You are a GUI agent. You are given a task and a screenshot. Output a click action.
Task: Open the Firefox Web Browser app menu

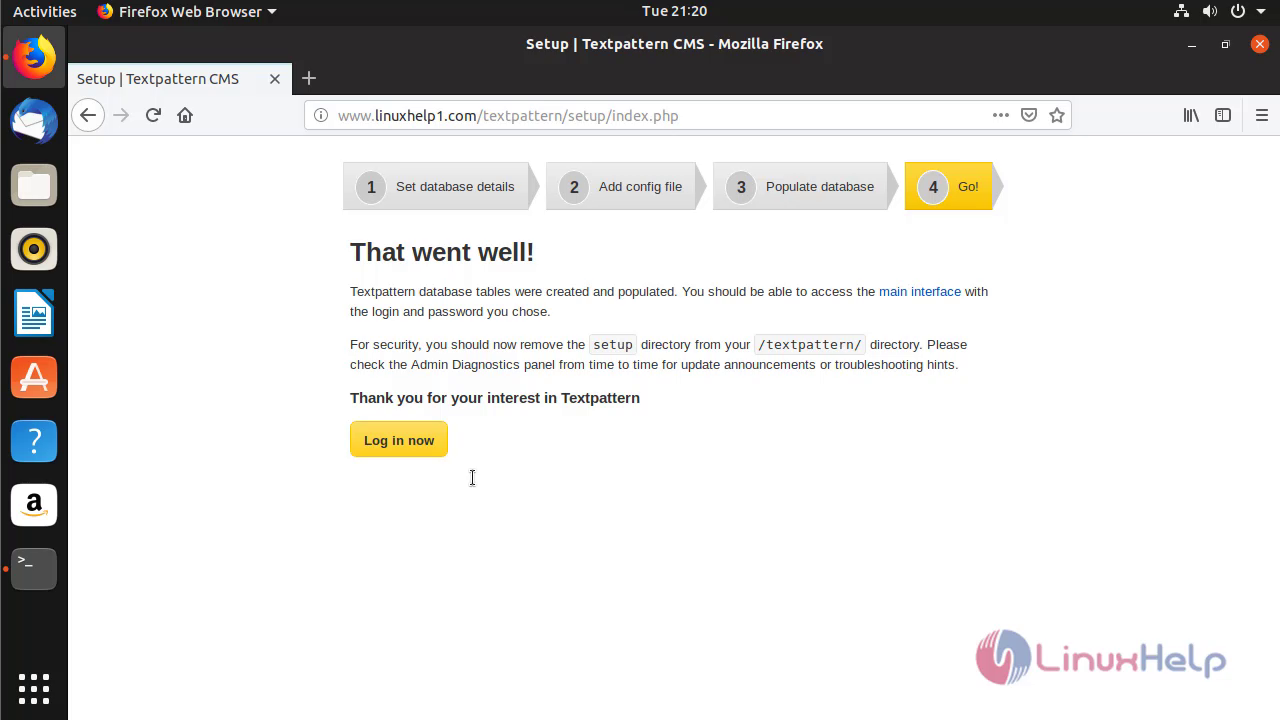[187, 11]
